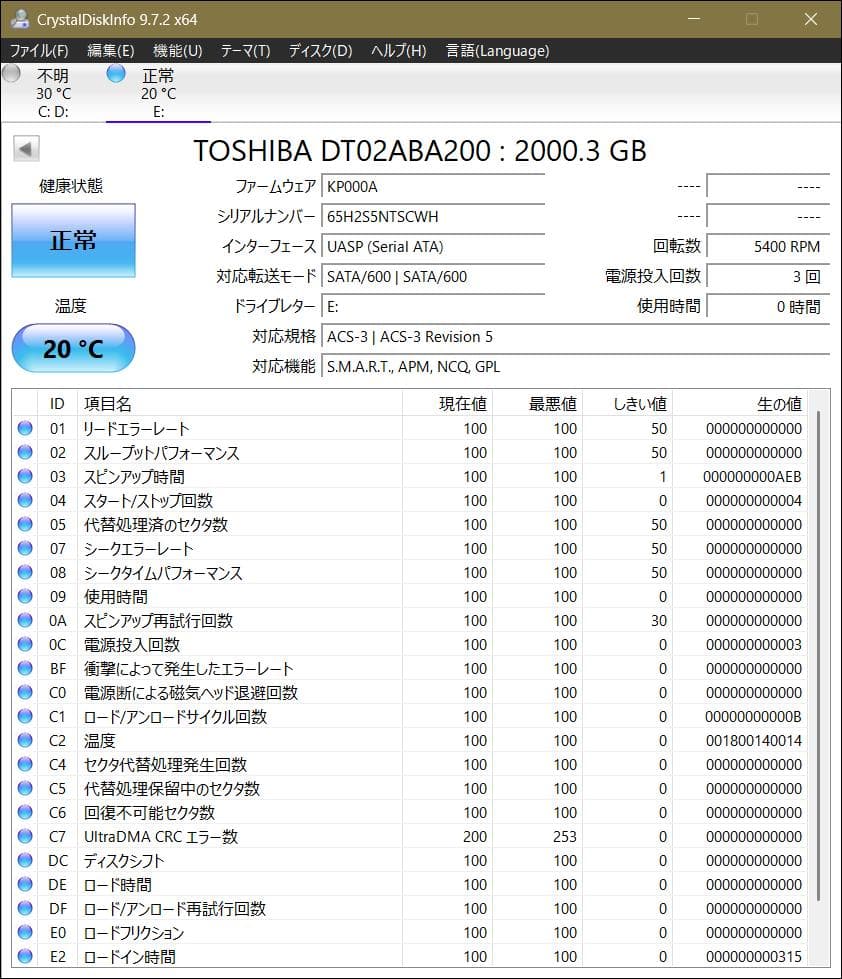Image resolution: width=842 pixels, height=979 pixels.
Task: Click the 20 °C temperature display
Action: 72,348
